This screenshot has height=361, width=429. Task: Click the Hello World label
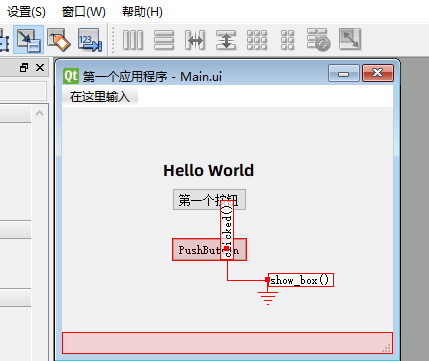click(209, 170)
